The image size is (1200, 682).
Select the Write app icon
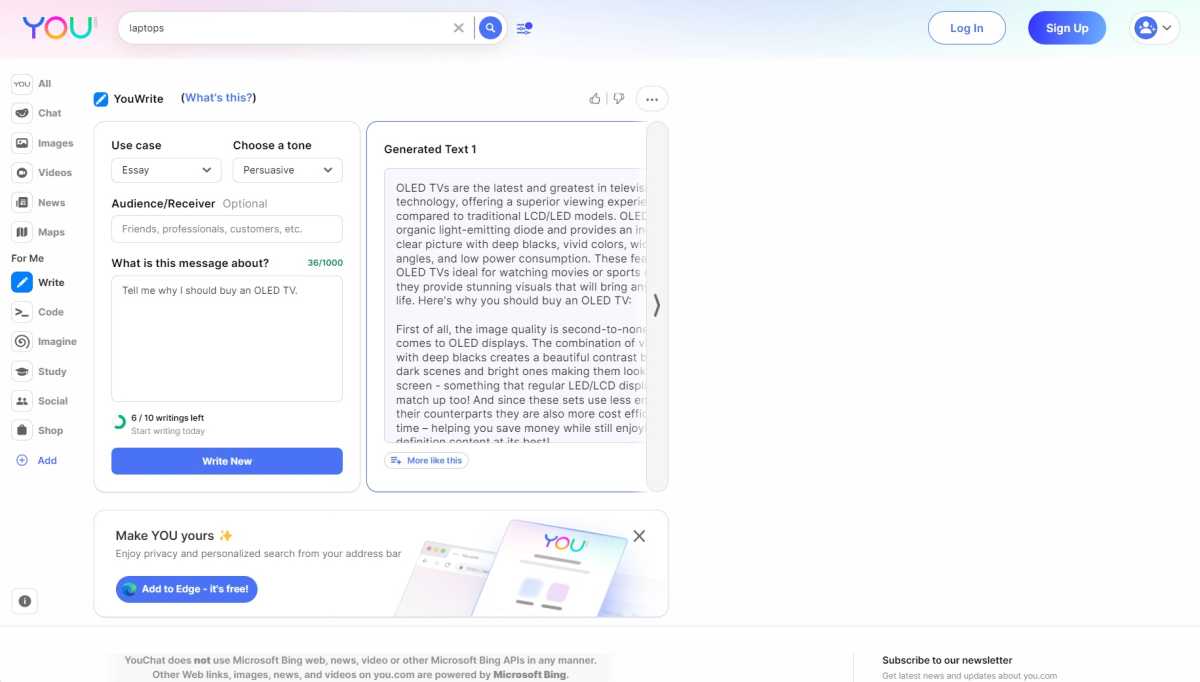click(x=22, y=282)
